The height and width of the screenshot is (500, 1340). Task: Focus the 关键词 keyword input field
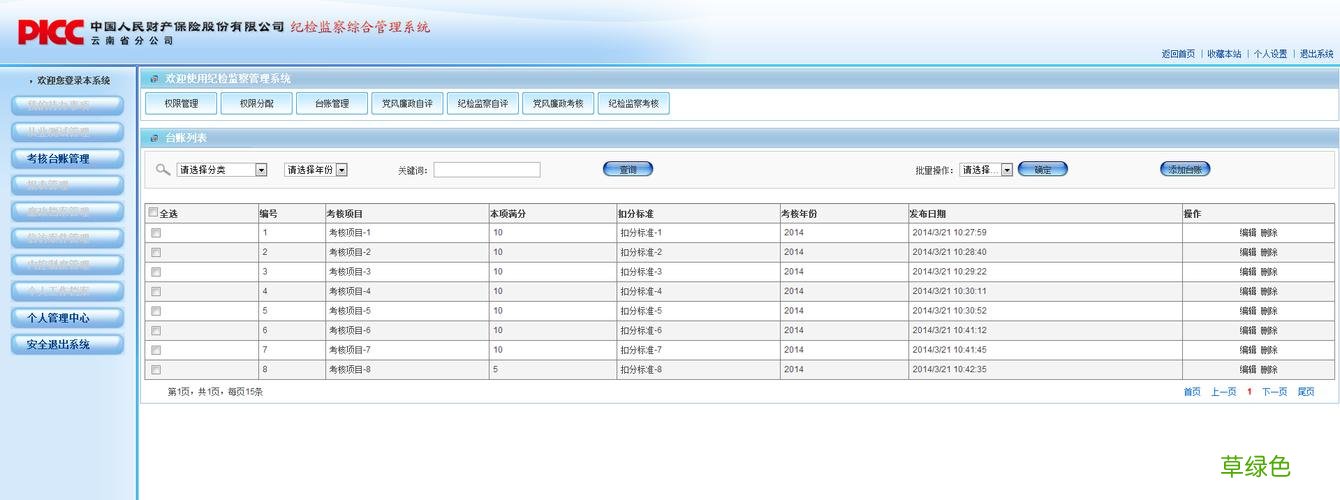pyautogui.click(x=486, y=170)
